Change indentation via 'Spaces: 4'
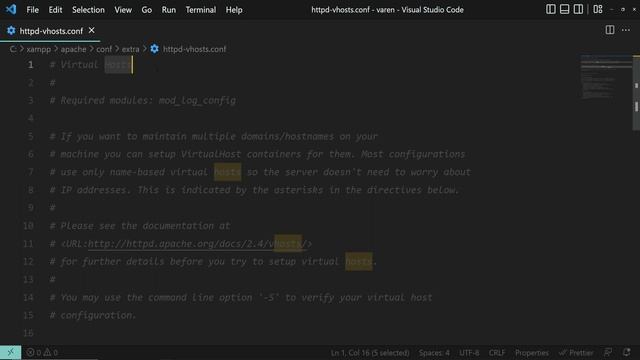This screenshot has height=360, width=640. coord(434,353)
